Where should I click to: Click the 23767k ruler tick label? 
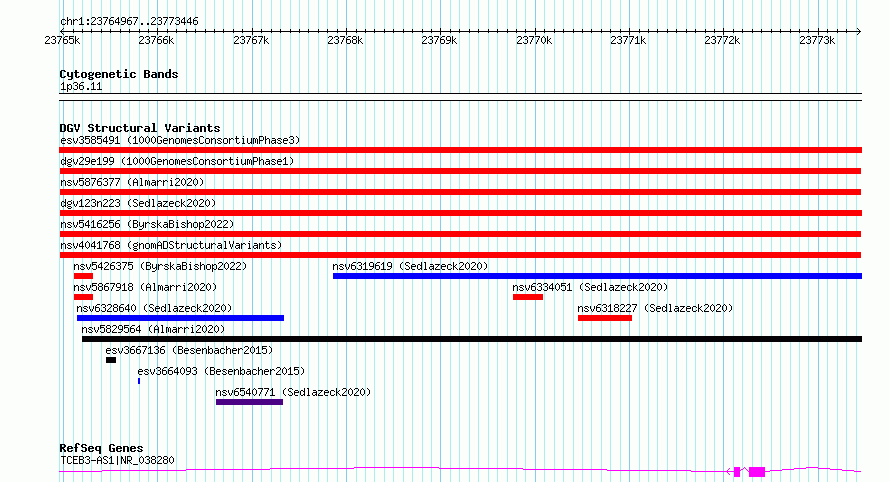(251, 40)
